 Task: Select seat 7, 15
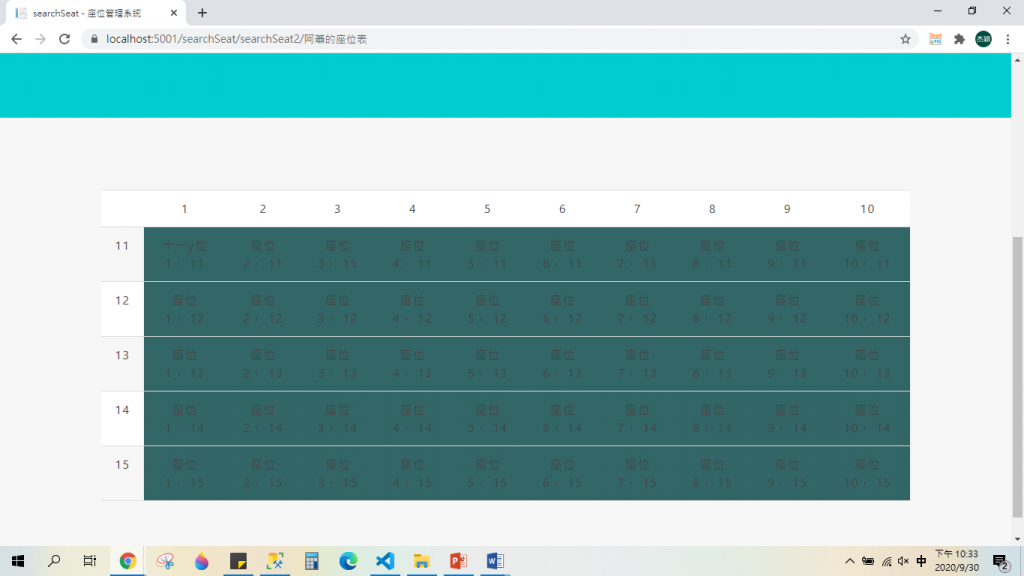[x=637, y=474]
